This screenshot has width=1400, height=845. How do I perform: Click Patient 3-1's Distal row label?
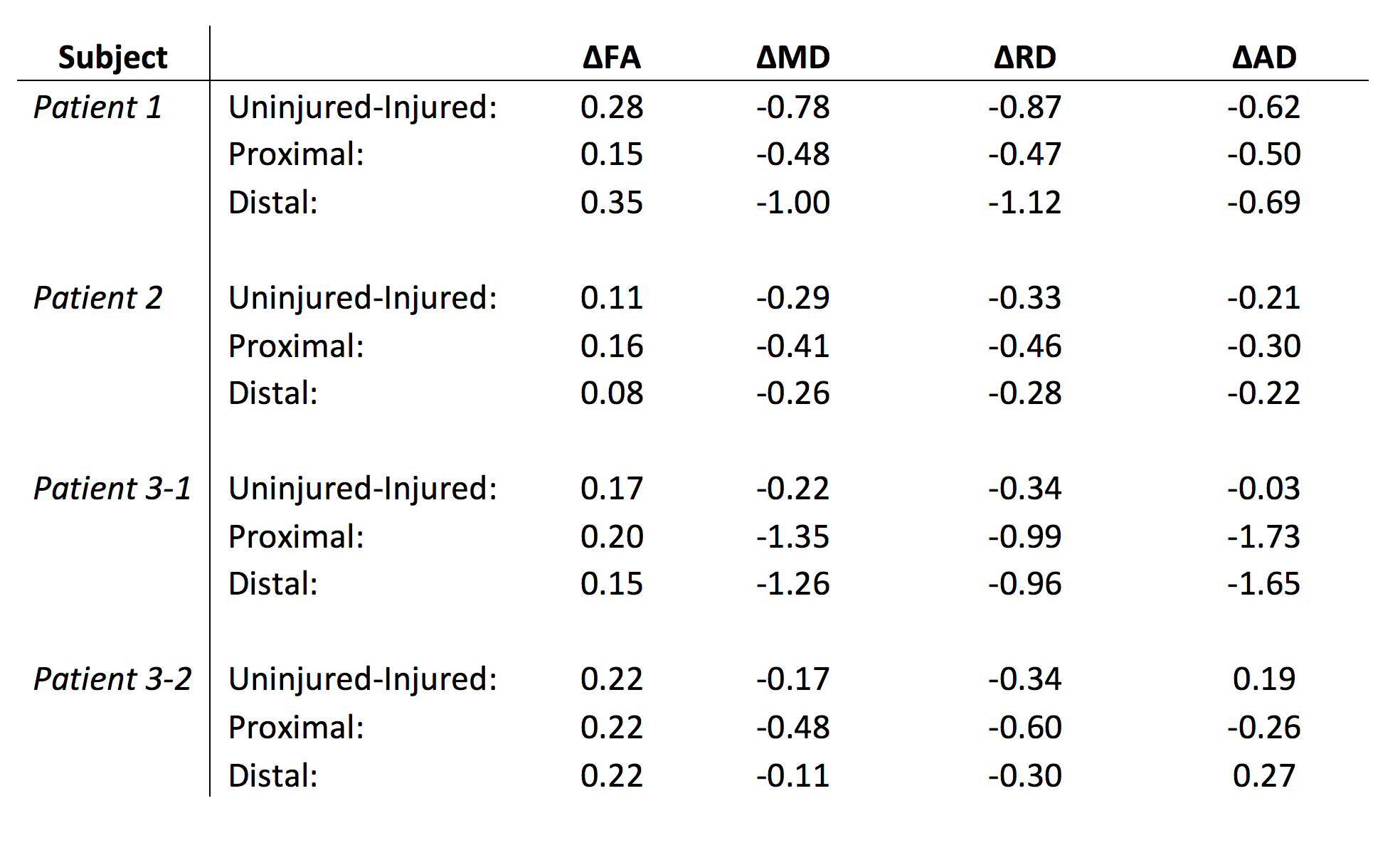click(x=272, y=584)
